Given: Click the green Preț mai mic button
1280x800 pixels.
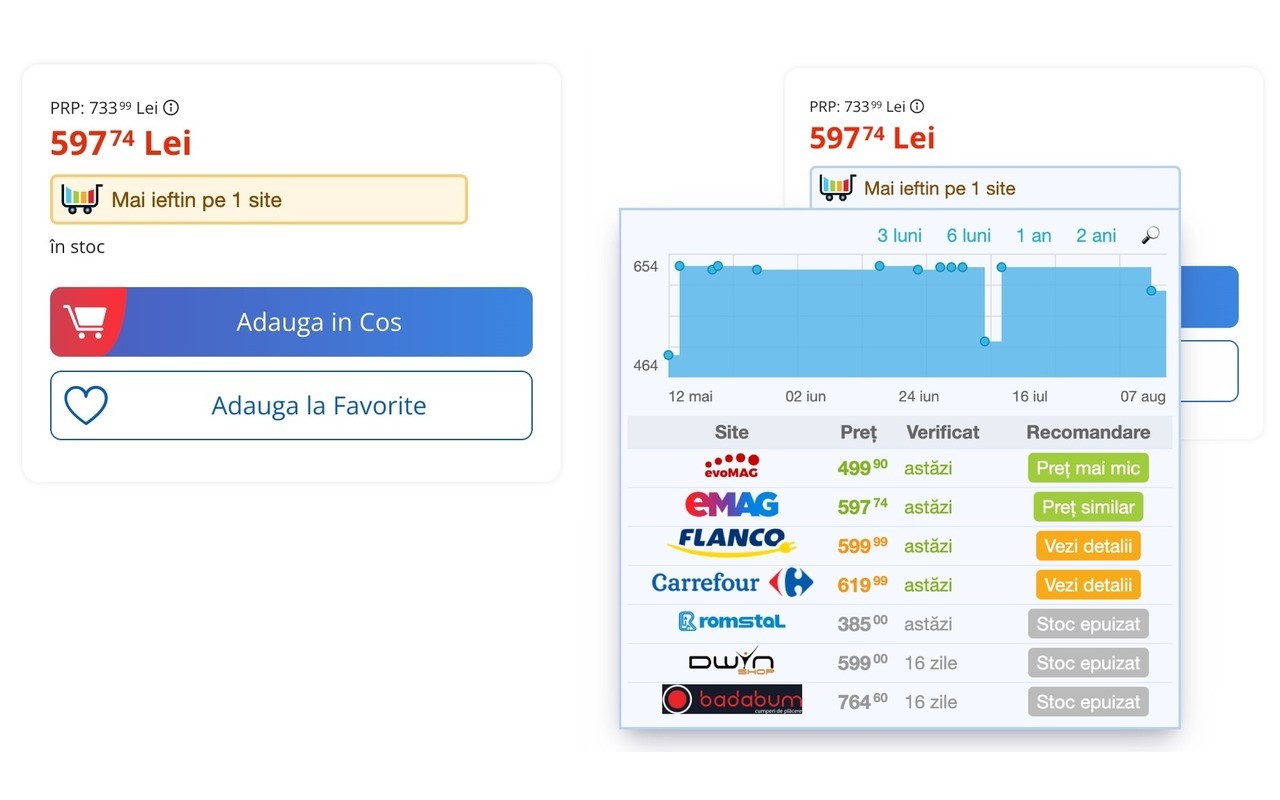Looking at the screenshot, I should click(1087, 468).
